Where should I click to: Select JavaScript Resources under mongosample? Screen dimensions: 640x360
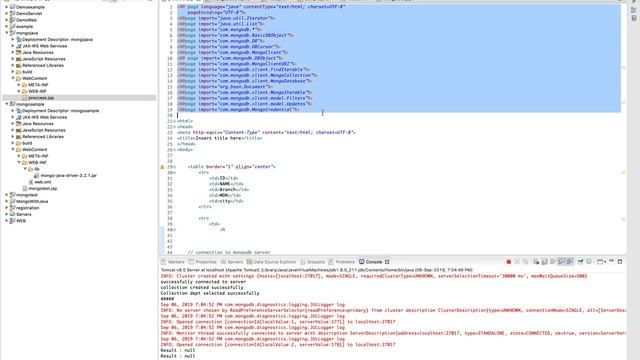(x=44, y=130)
